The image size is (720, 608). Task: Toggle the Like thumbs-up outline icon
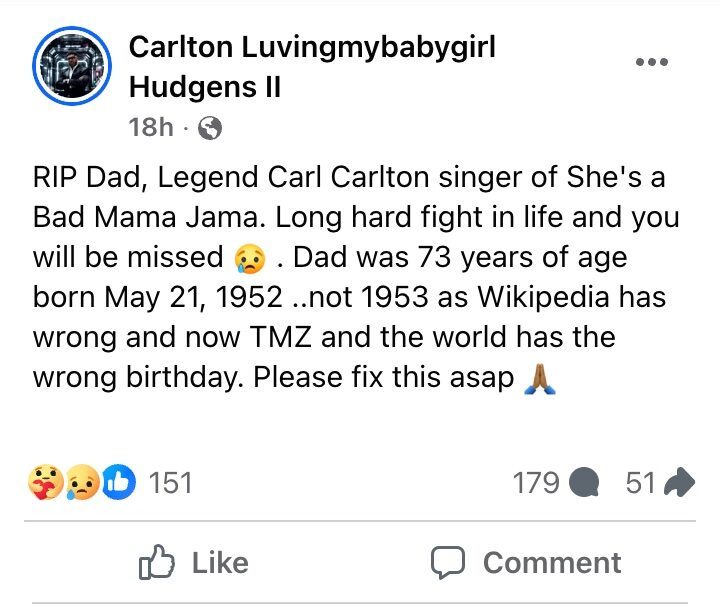(155, 563)
